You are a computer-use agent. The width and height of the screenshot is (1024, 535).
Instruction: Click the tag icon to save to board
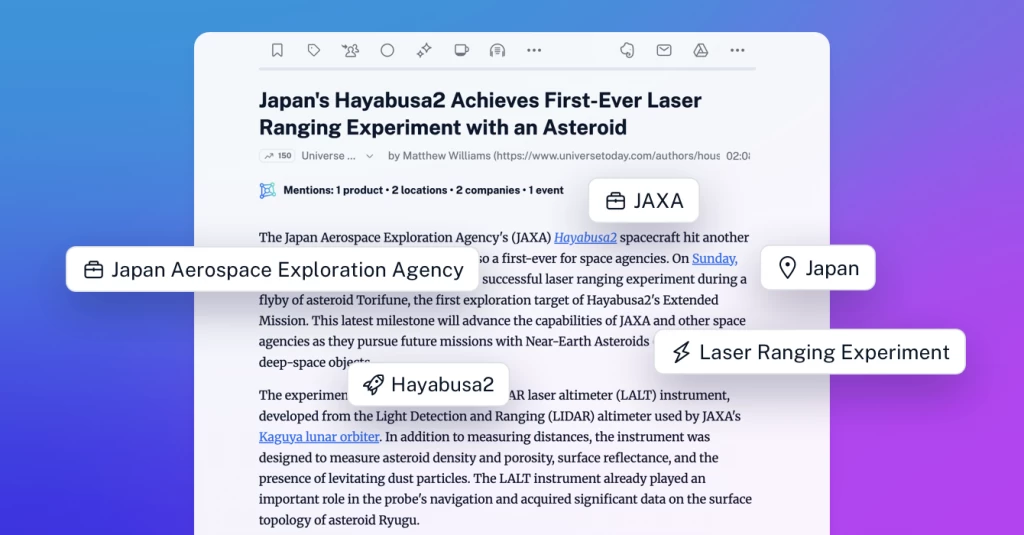(313, 50)
